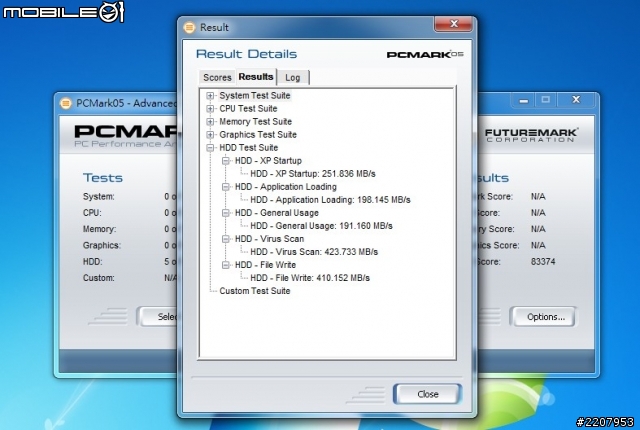
Task: Select the Memory Test Suite row
Action: click(x=256, y=122)
